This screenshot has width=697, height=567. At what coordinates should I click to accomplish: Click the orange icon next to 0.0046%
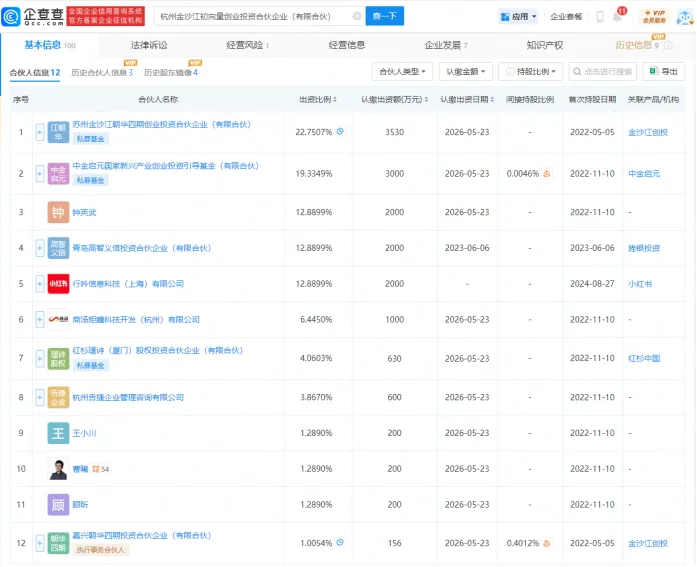(x=546, y=173)
